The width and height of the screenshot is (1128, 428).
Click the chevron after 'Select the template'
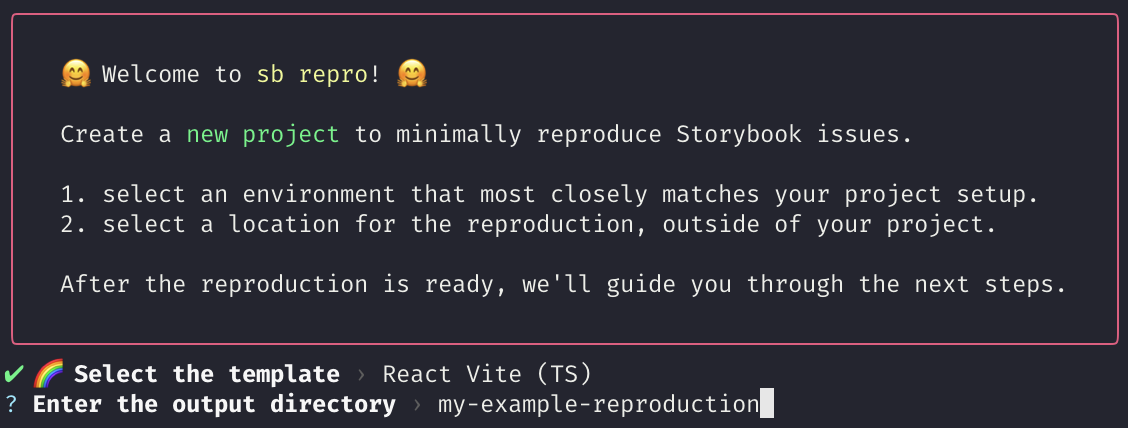[x=361, y=375]
